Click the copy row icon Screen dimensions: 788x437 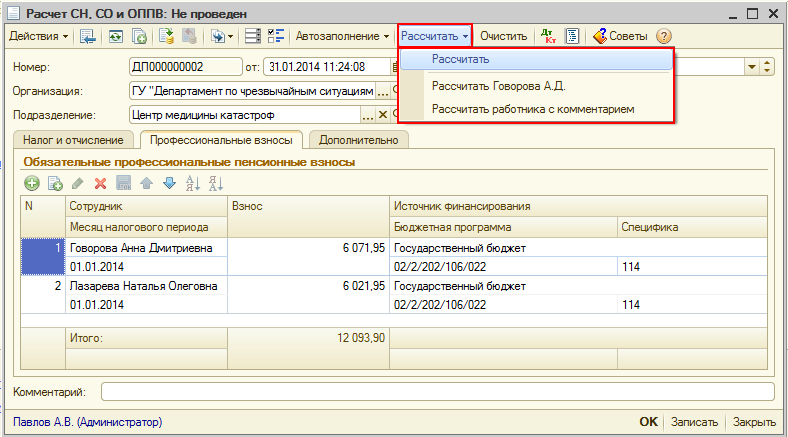[x=55, y=183]
